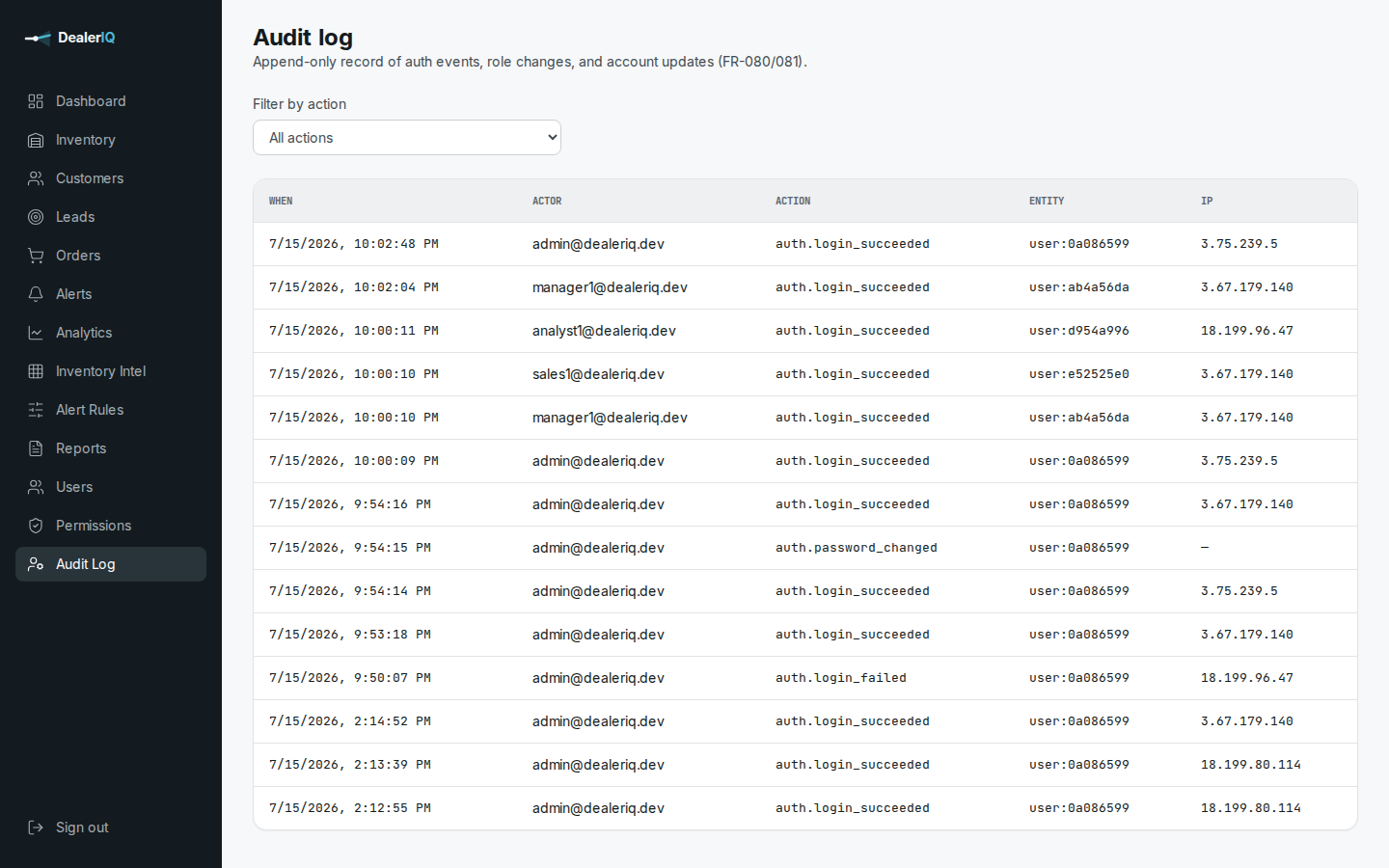Image resolution: width=1389 pixels, height=868 pixels.
Task: Click the DealerIQ logo icon
Action: [38, 38]
